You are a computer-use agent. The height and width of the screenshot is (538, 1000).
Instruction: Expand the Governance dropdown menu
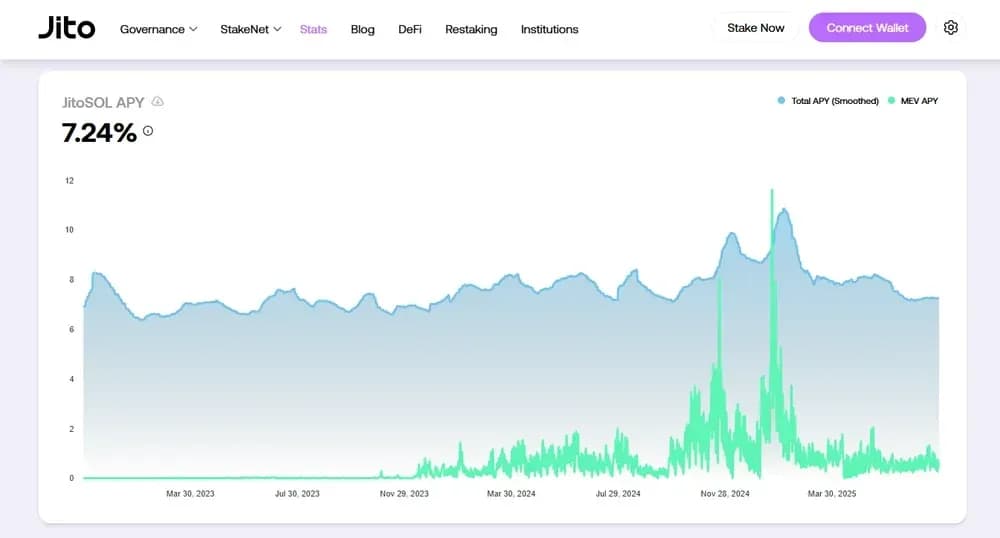pyautogui.click(x=158, y=29)
